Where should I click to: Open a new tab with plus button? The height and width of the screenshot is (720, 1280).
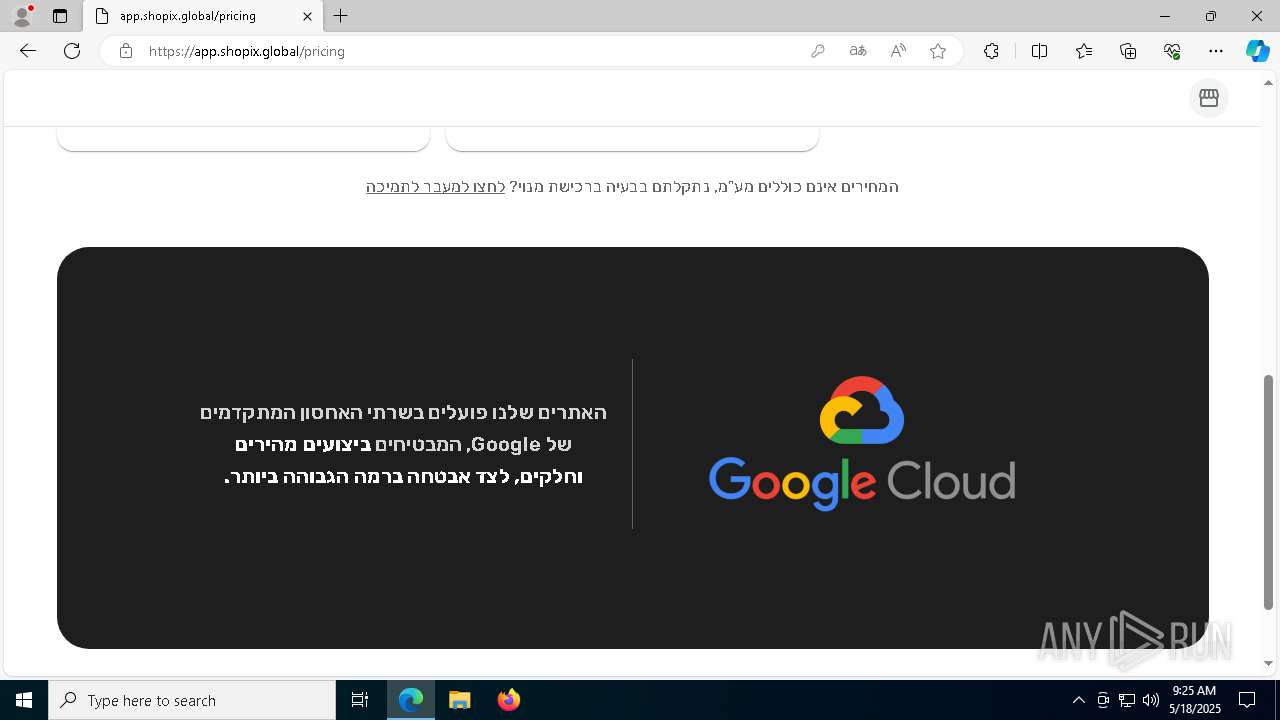tap(341, 16)
